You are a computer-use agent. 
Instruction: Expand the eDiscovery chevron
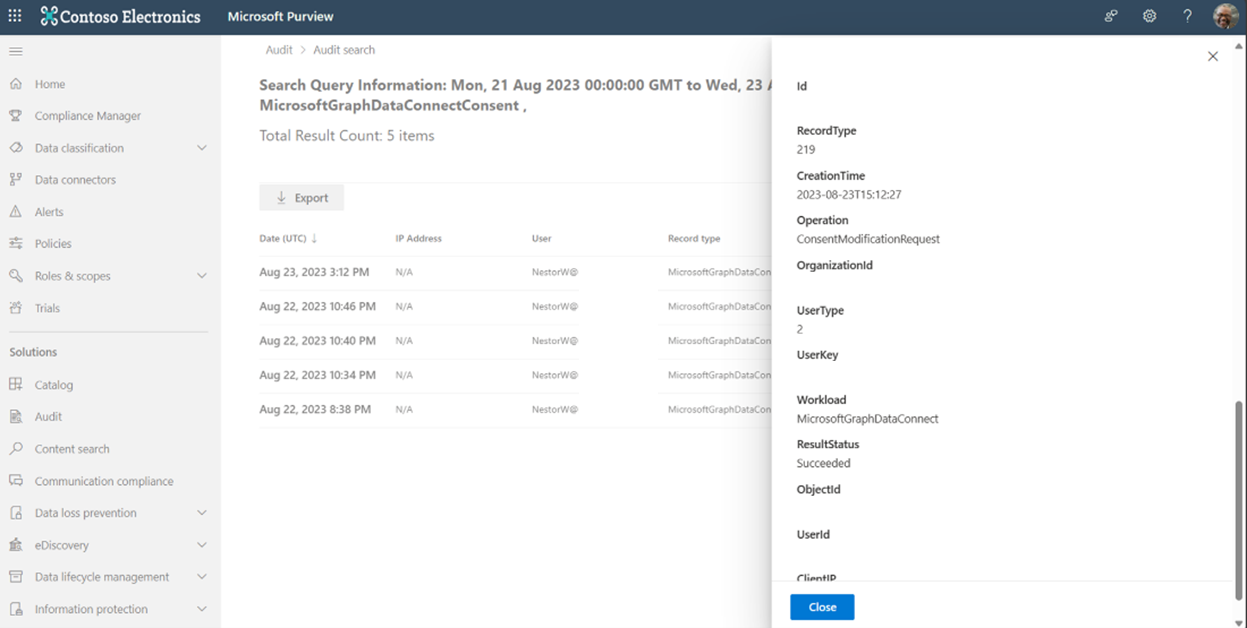coord(202,545)
